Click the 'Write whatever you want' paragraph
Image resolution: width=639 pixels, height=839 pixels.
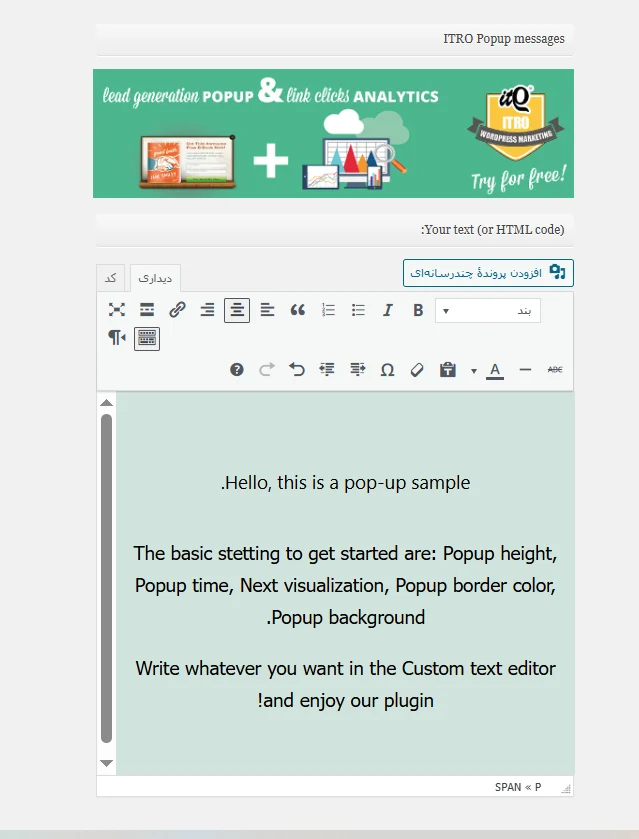click(x=345, y=684)
